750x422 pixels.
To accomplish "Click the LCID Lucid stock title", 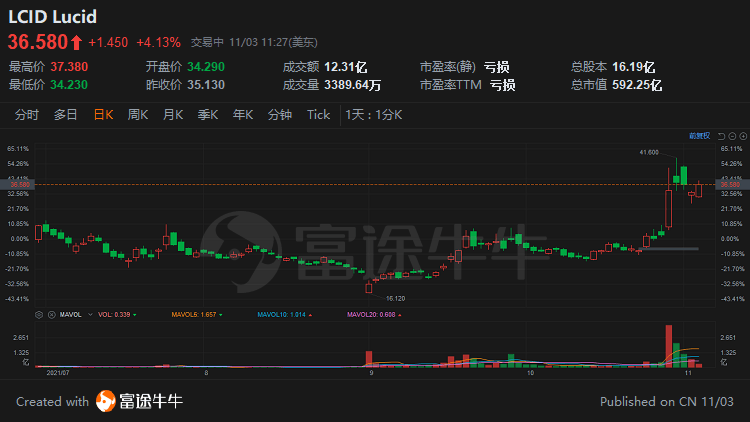I will [x=53, y=17].
